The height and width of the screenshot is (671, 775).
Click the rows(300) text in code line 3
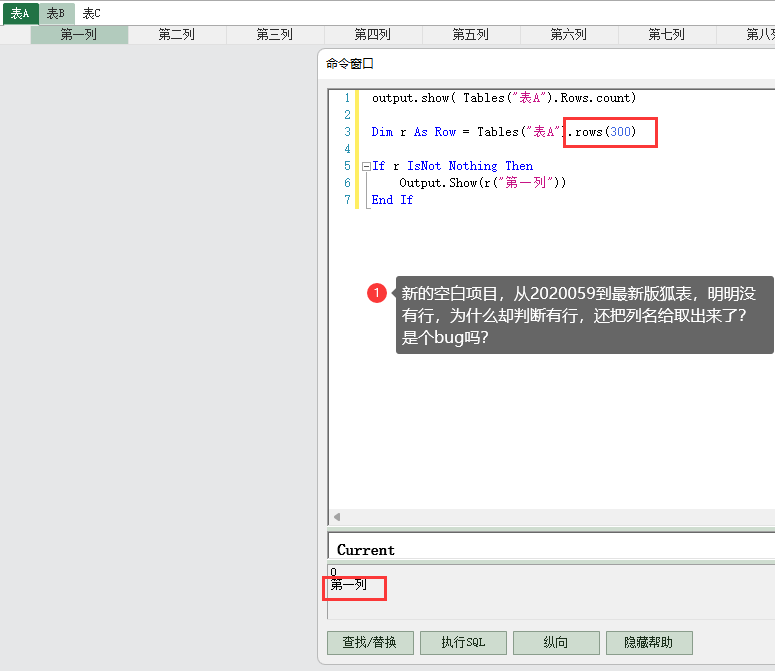(x=608, y=132)
